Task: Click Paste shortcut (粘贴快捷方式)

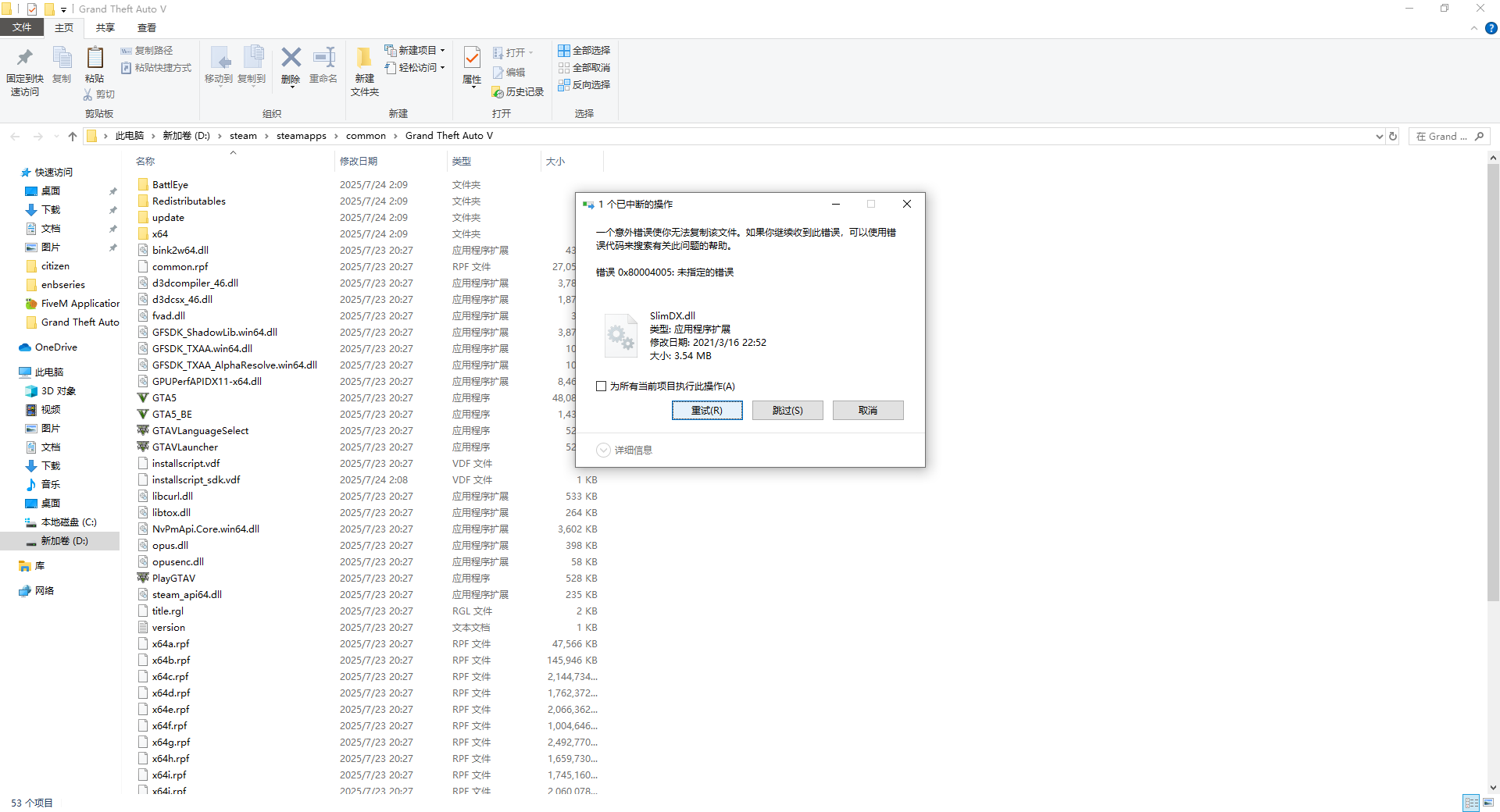Action: click(156, 68)
